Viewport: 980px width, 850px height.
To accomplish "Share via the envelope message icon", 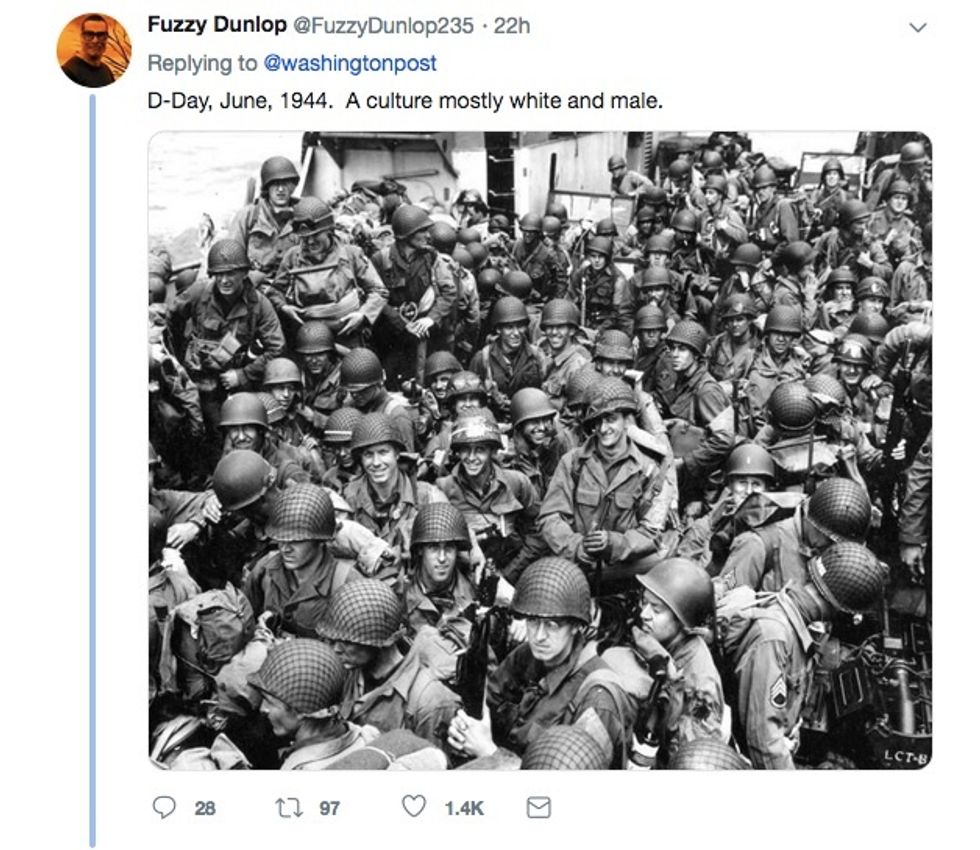I will point(538,807).
